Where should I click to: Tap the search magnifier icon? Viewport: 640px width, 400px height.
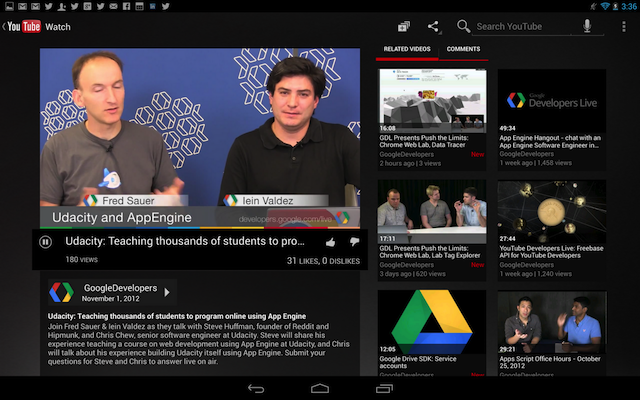coord(464,27)
